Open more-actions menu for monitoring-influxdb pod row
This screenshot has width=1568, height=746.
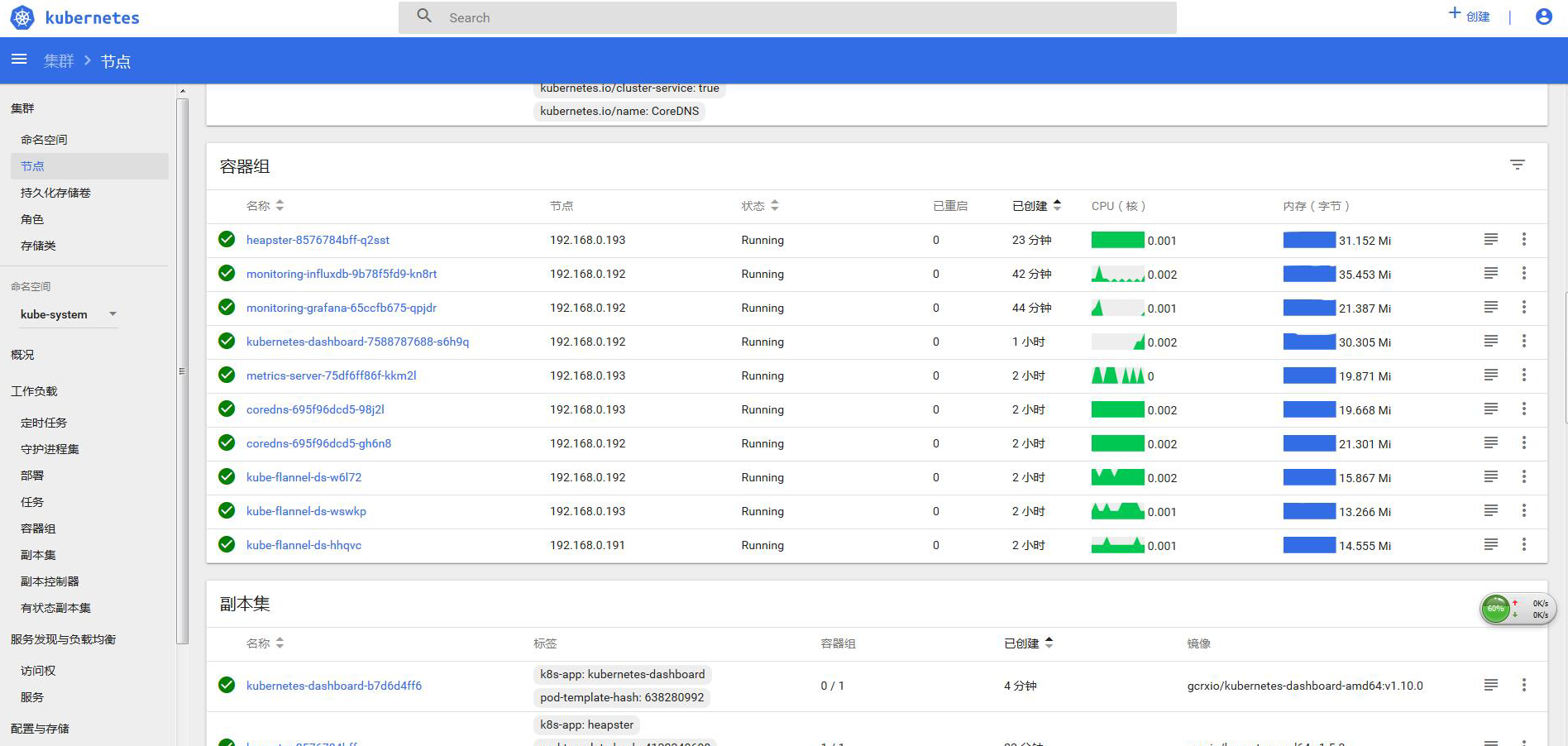(1523, 274)
